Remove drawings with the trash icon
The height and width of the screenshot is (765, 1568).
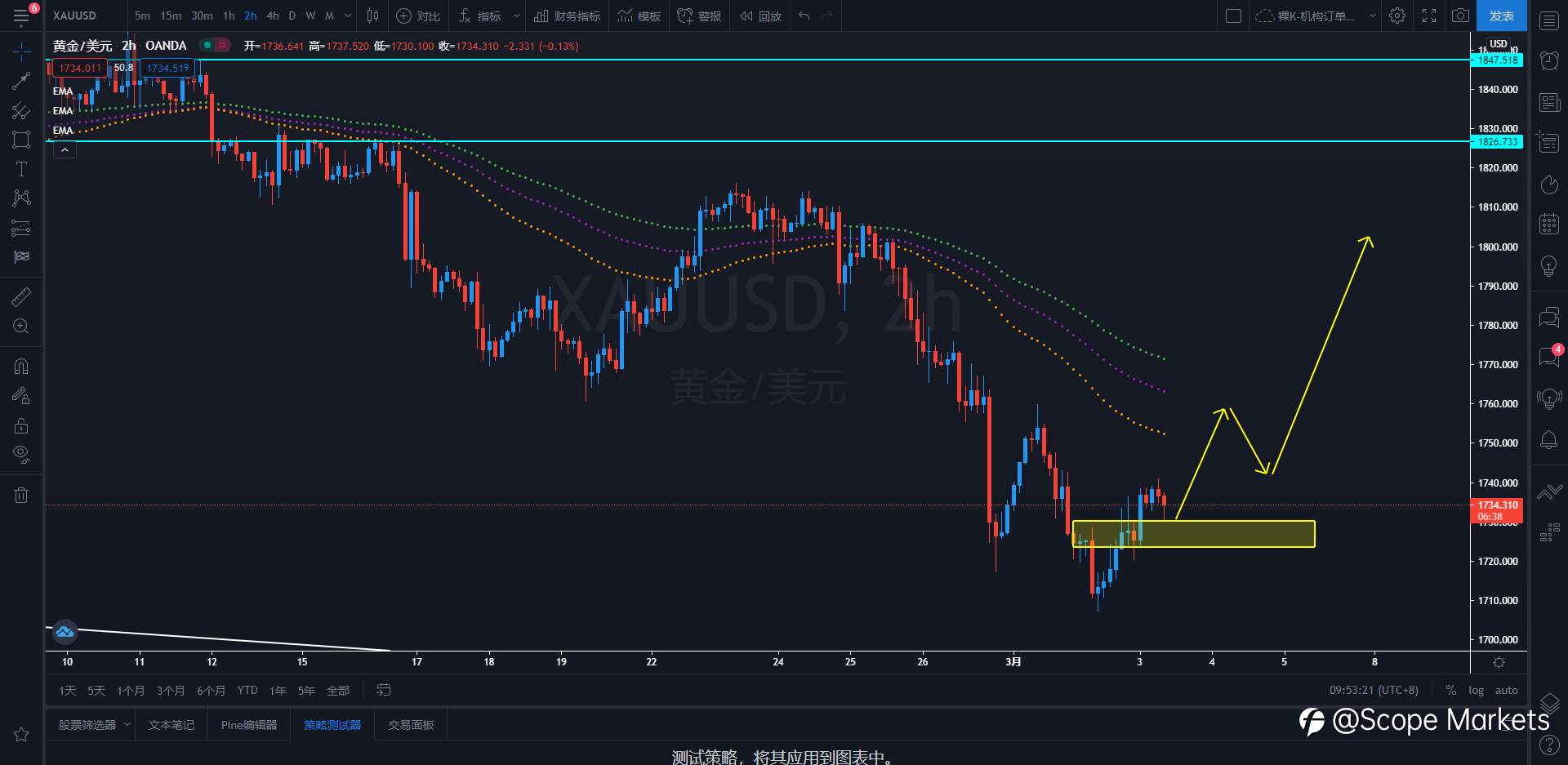(x=21, y=495)
